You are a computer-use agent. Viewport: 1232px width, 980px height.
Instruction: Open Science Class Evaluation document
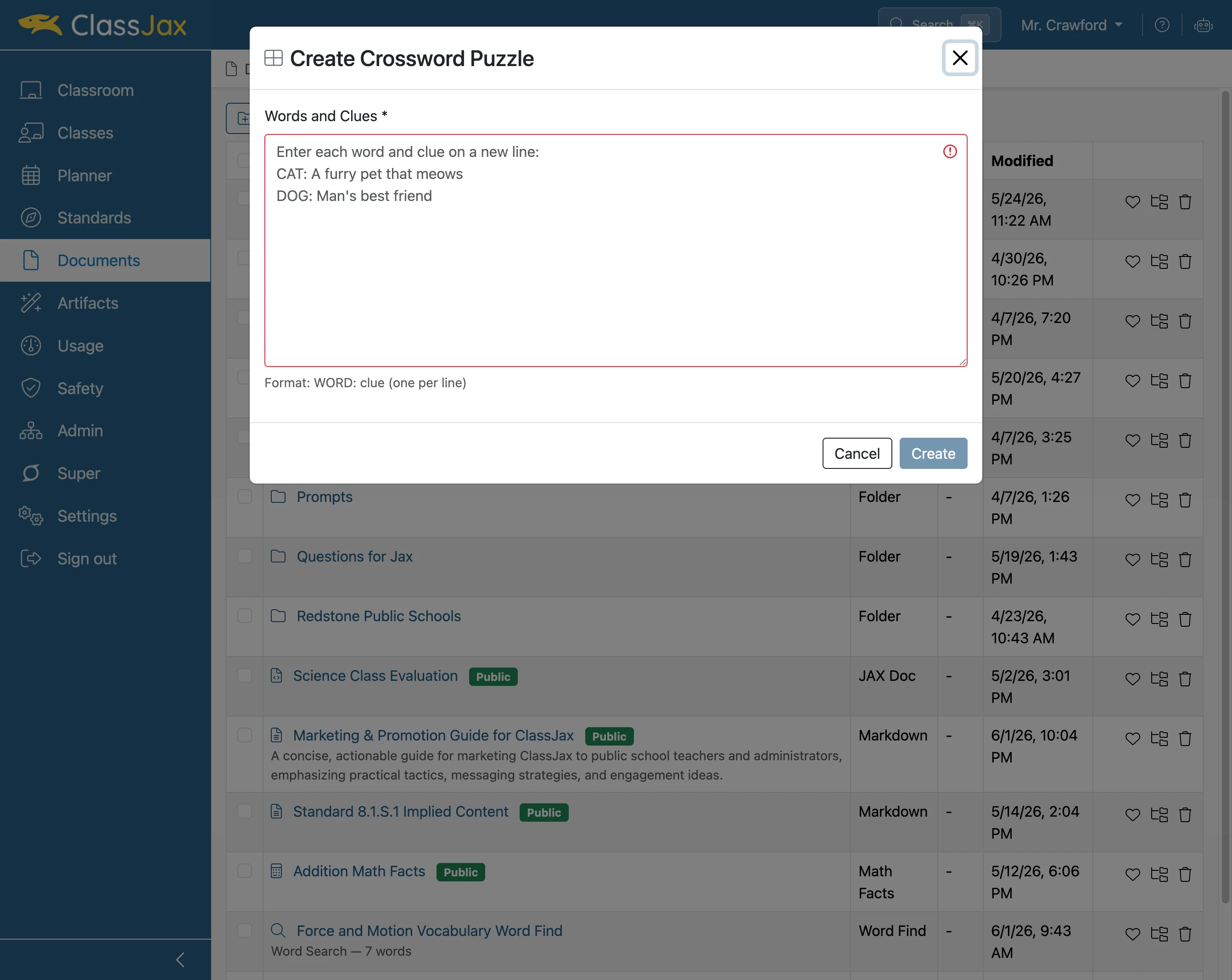tap(375, 676)
